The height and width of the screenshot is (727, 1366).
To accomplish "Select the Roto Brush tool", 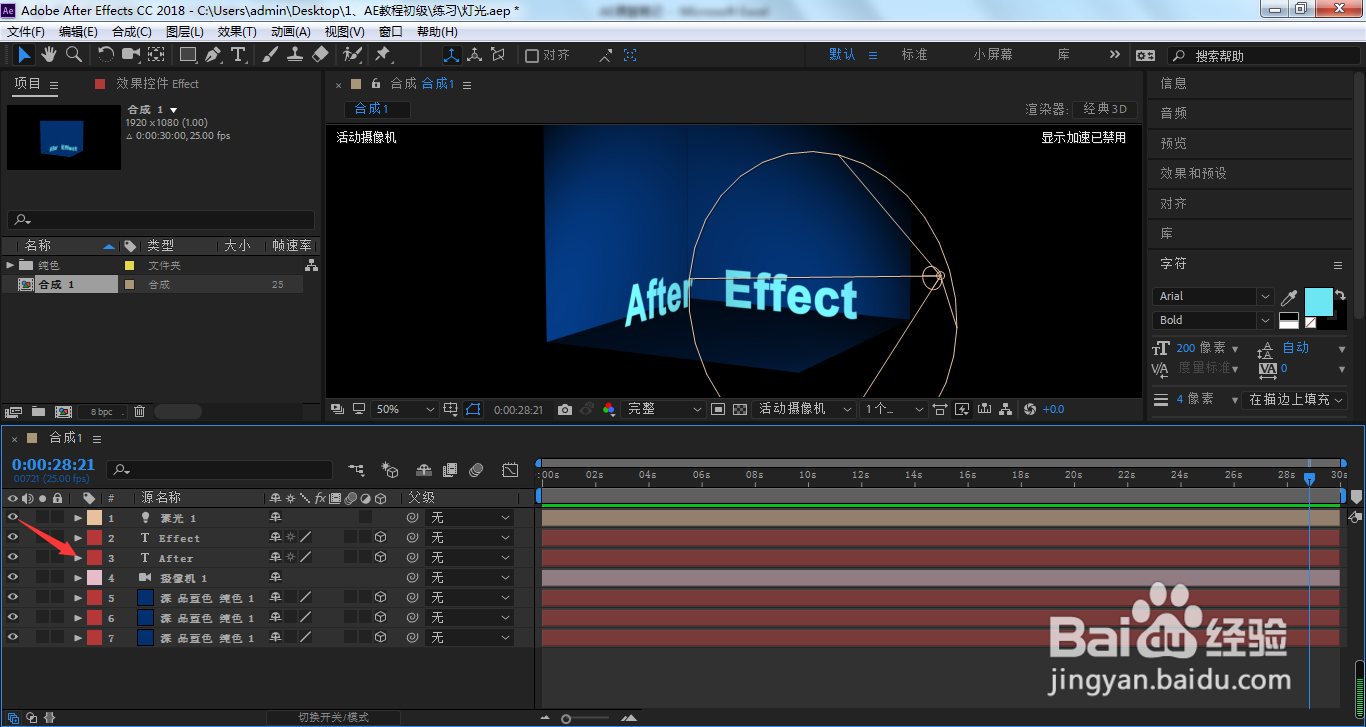I will tap(352, 55).
